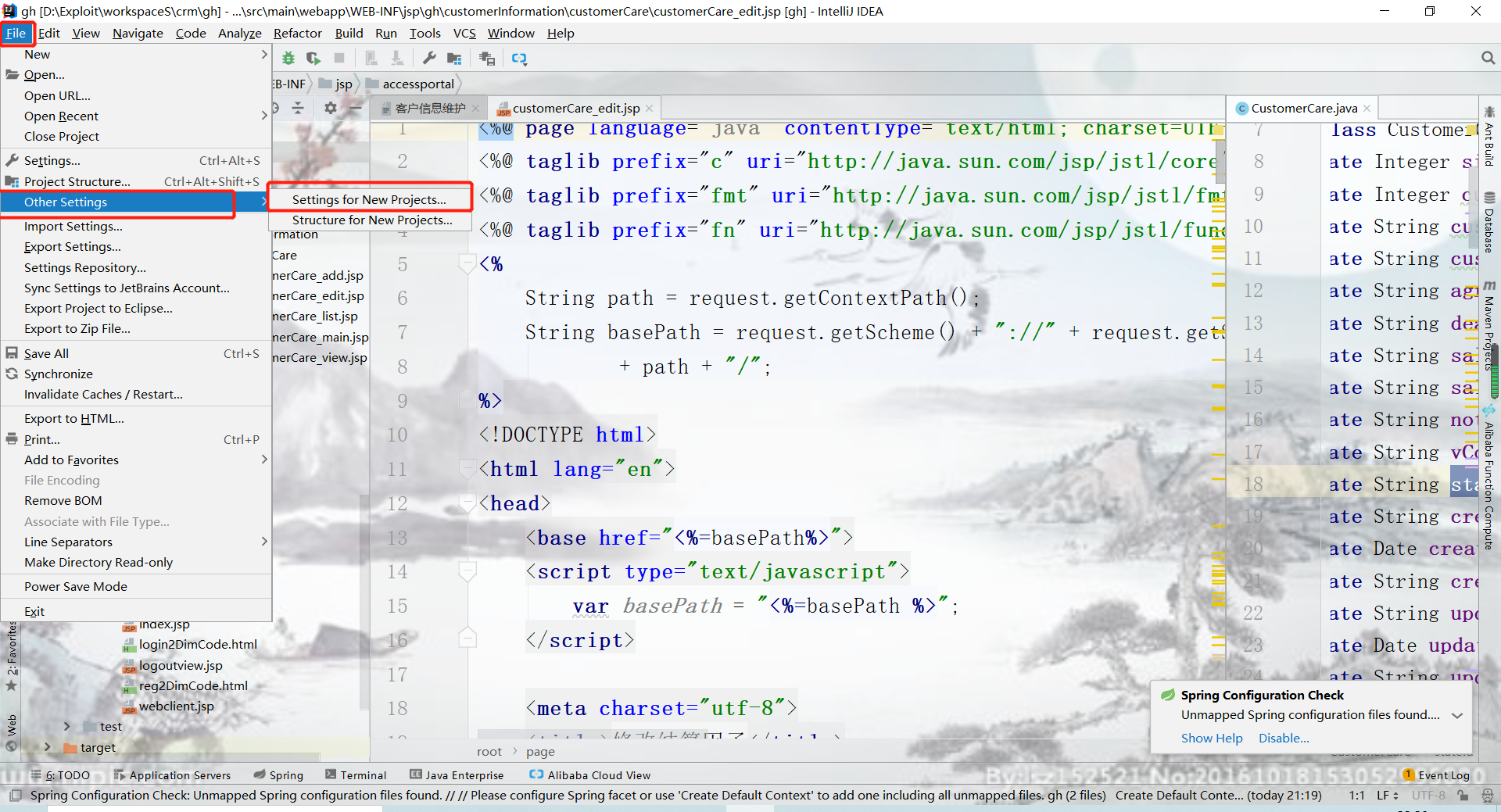Click the page breadcrumb below editor
1501x812 pixels.
pyautogui.click(x=540, y=751)
